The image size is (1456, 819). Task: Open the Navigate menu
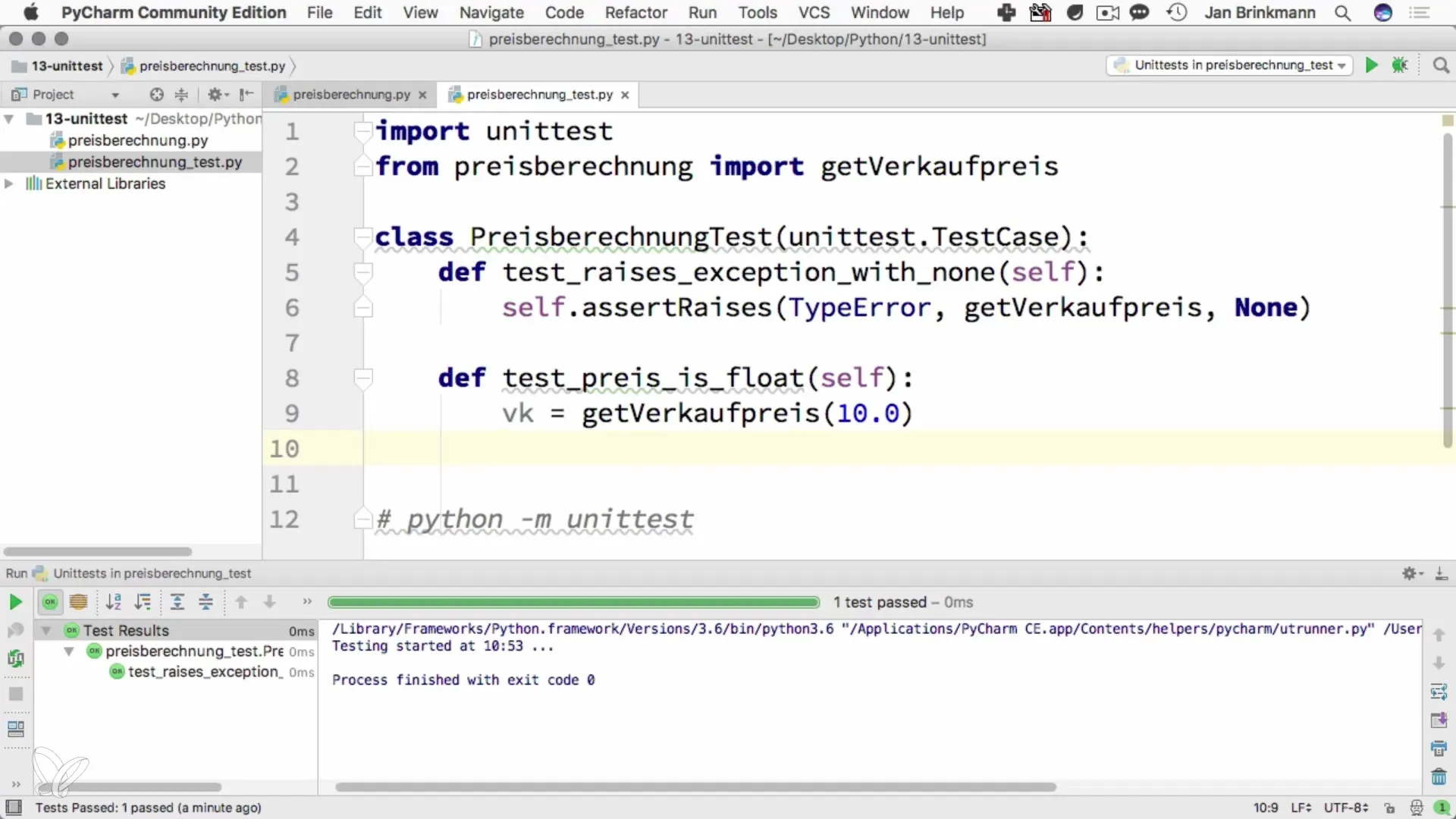[x=491, y=13]
